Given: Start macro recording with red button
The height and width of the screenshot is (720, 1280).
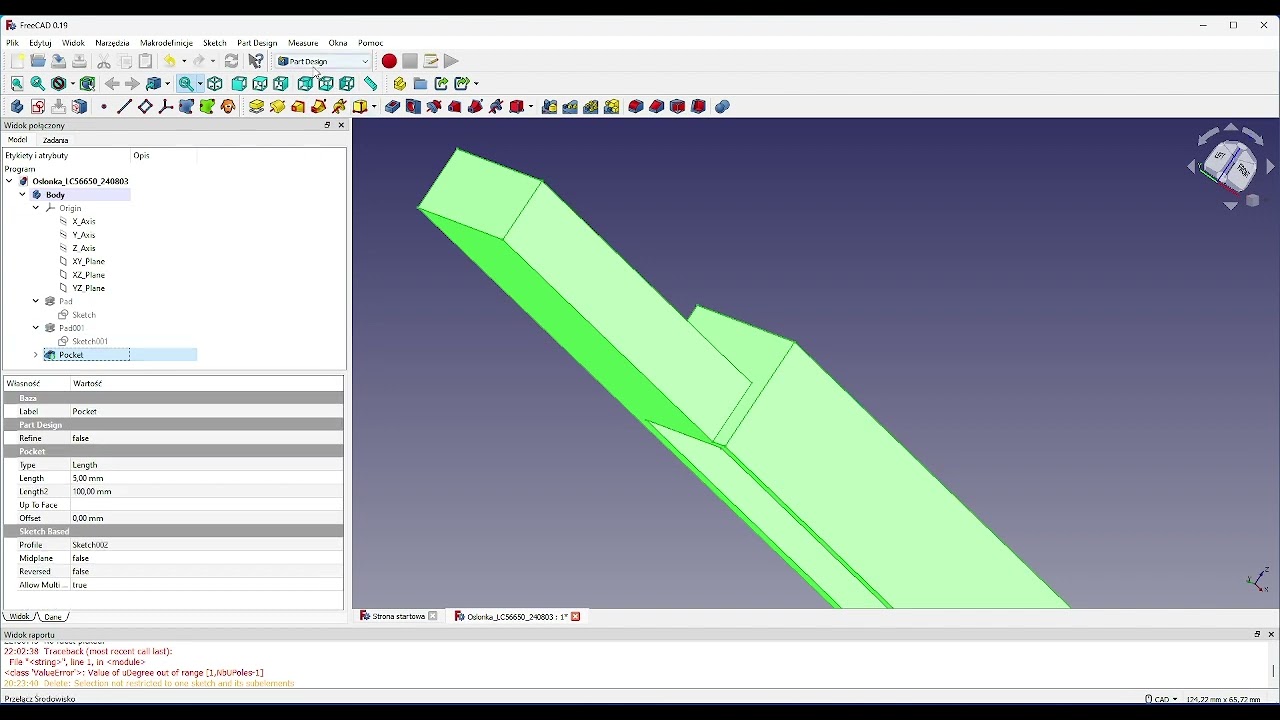Looking at the screenshot, I should 389,61.
